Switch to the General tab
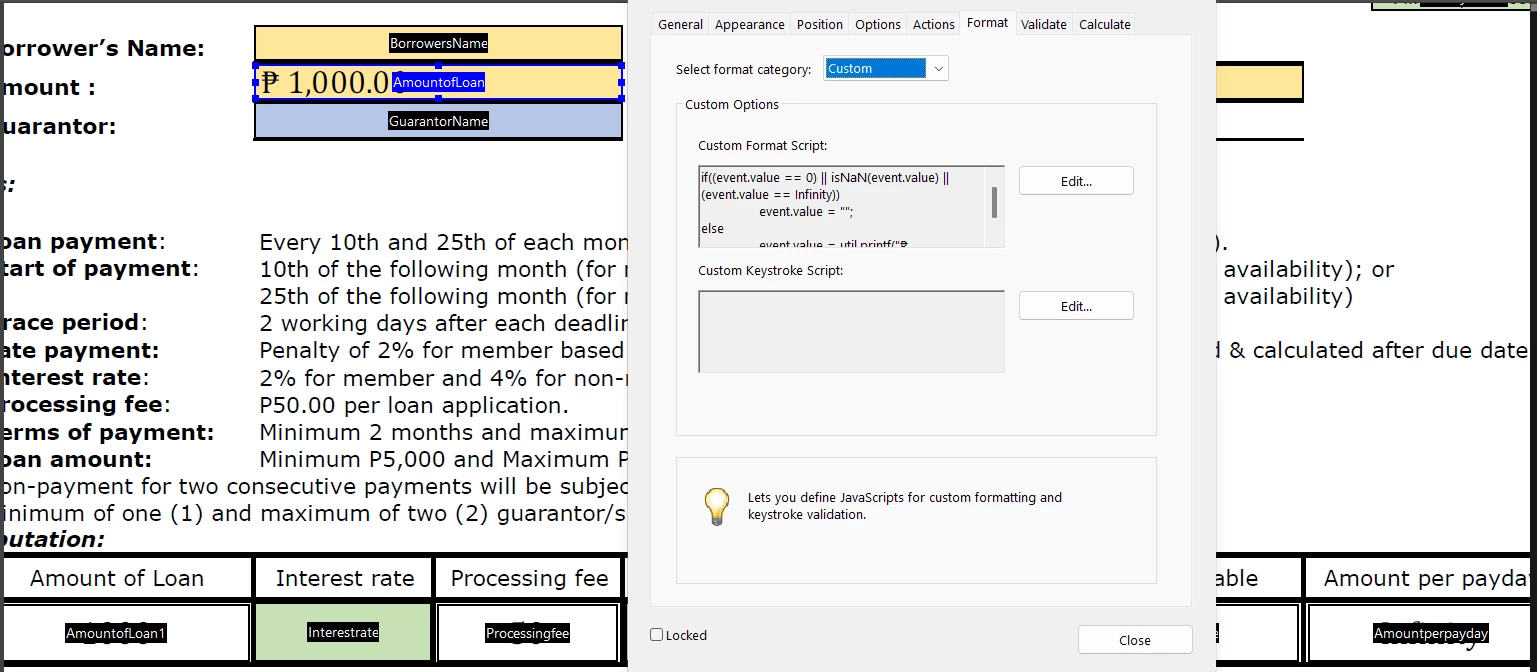The width and height of the screenshot is (1537, 672). coord(680,24)
